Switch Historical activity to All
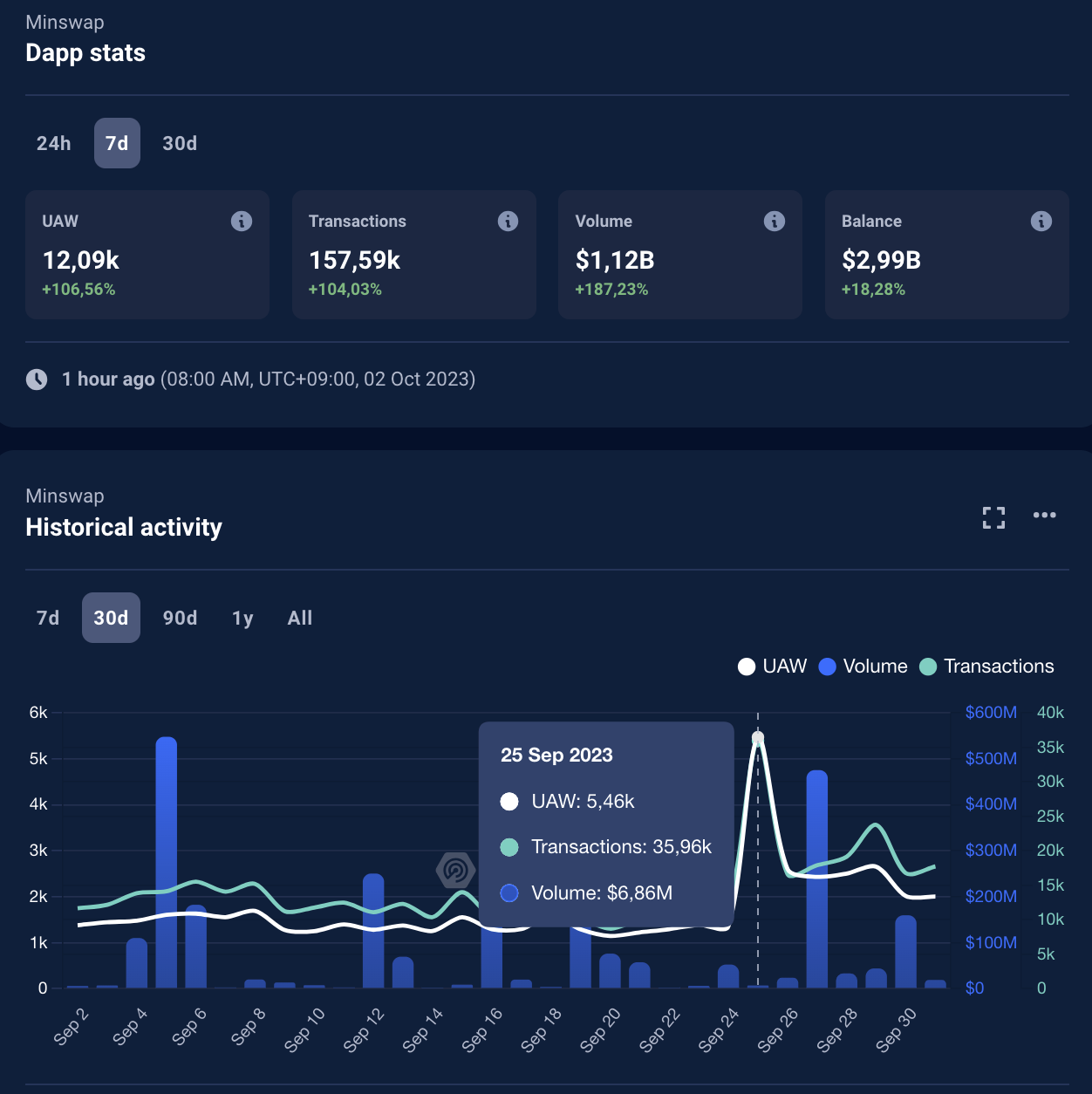Viewport: 1092px width, 1094px height. pos(300,618)
